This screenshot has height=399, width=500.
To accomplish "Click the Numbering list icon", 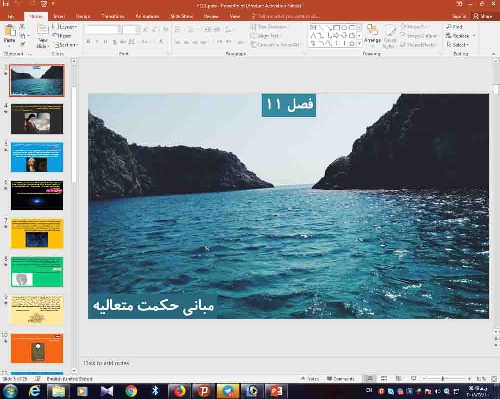I will click(x=191, y=30).
